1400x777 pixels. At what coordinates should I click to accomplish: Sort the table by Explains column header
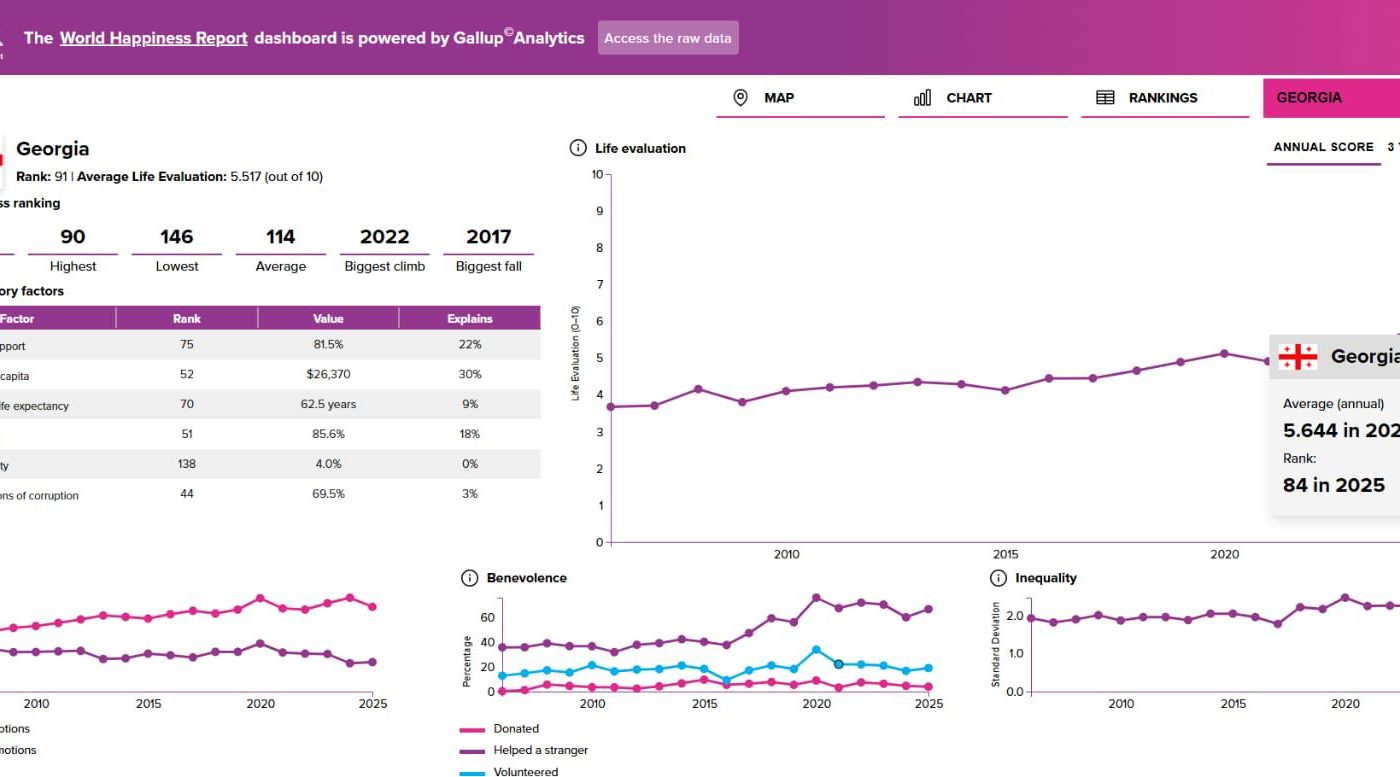click(x=470, y=319)
